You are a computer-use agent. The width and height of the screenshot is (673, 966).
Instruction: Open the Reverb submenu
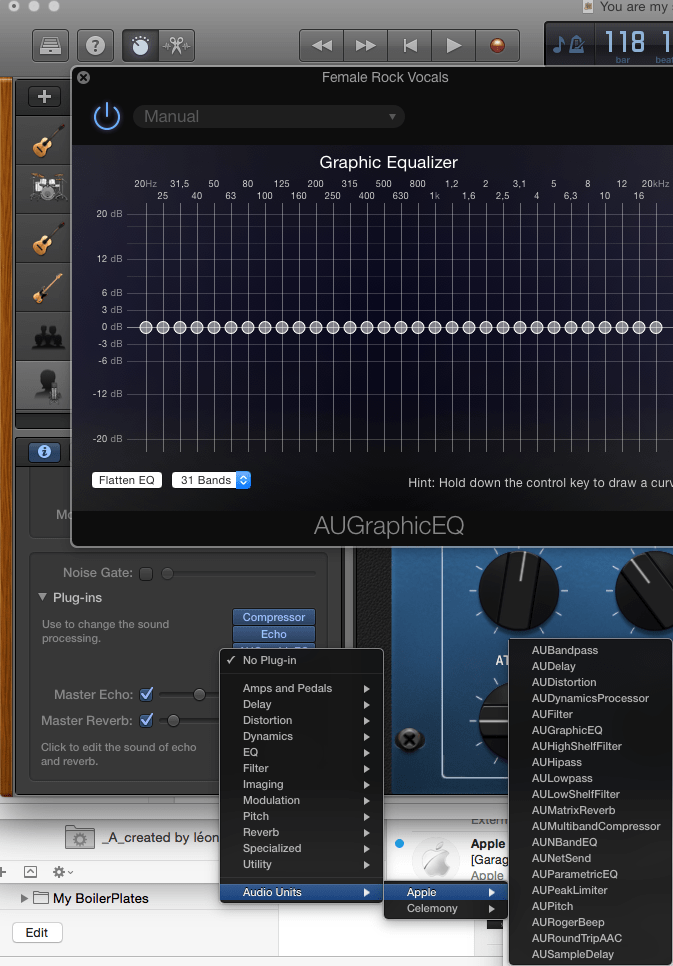(302, 832)
